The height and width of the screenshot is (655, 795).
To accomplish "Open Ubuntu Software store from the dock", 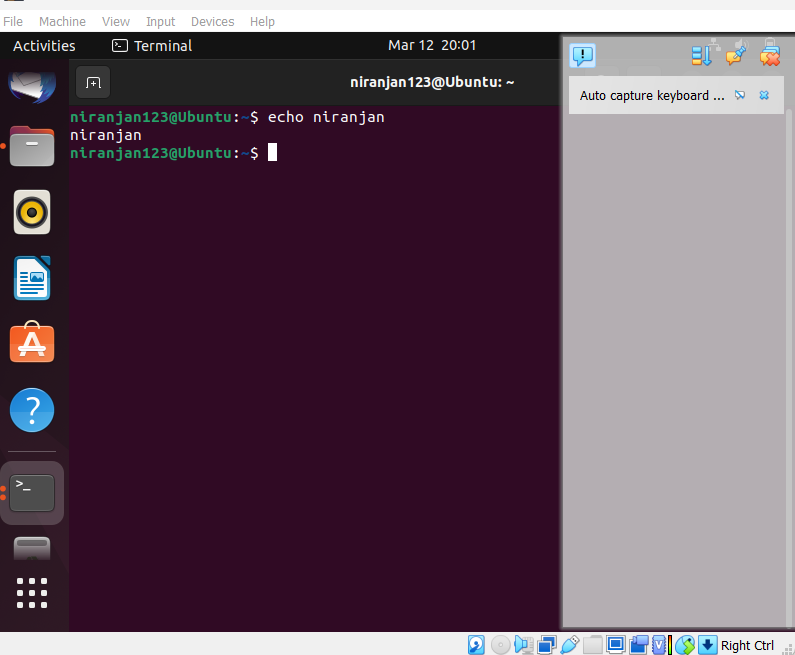I will [x=32, y=342].
